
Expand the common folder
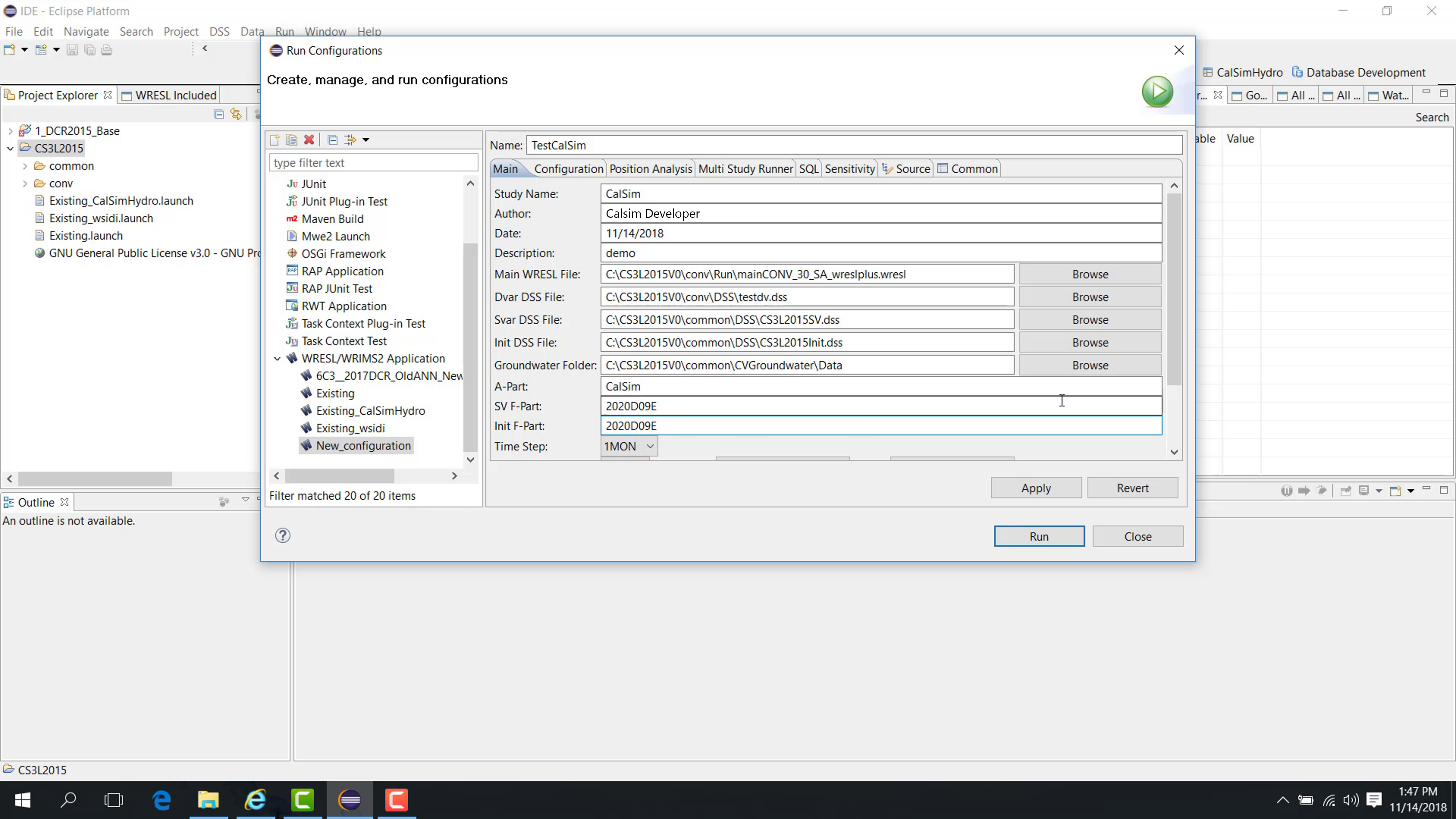25,166
